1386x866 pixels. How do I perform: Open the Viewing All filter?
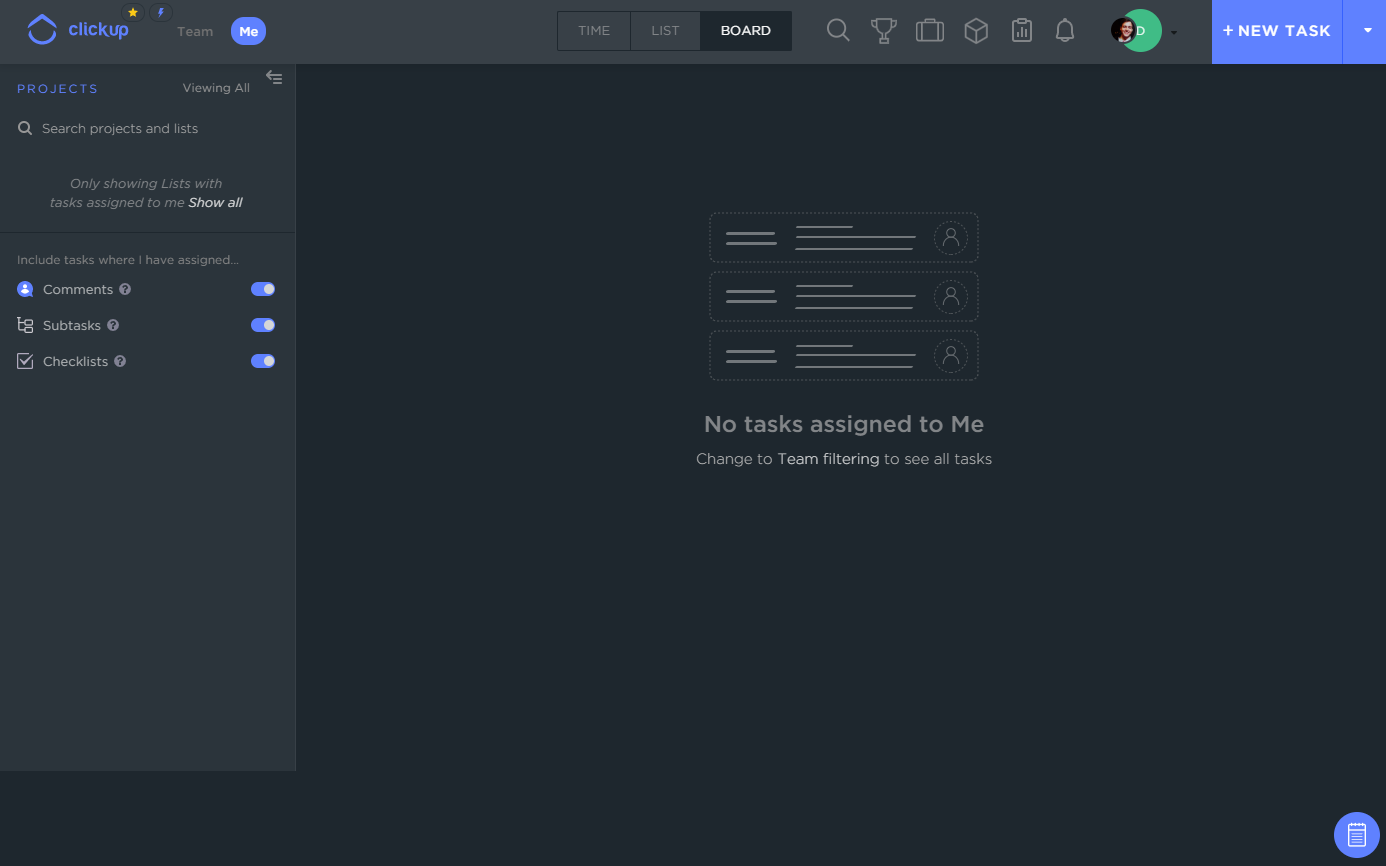[216, 88]
